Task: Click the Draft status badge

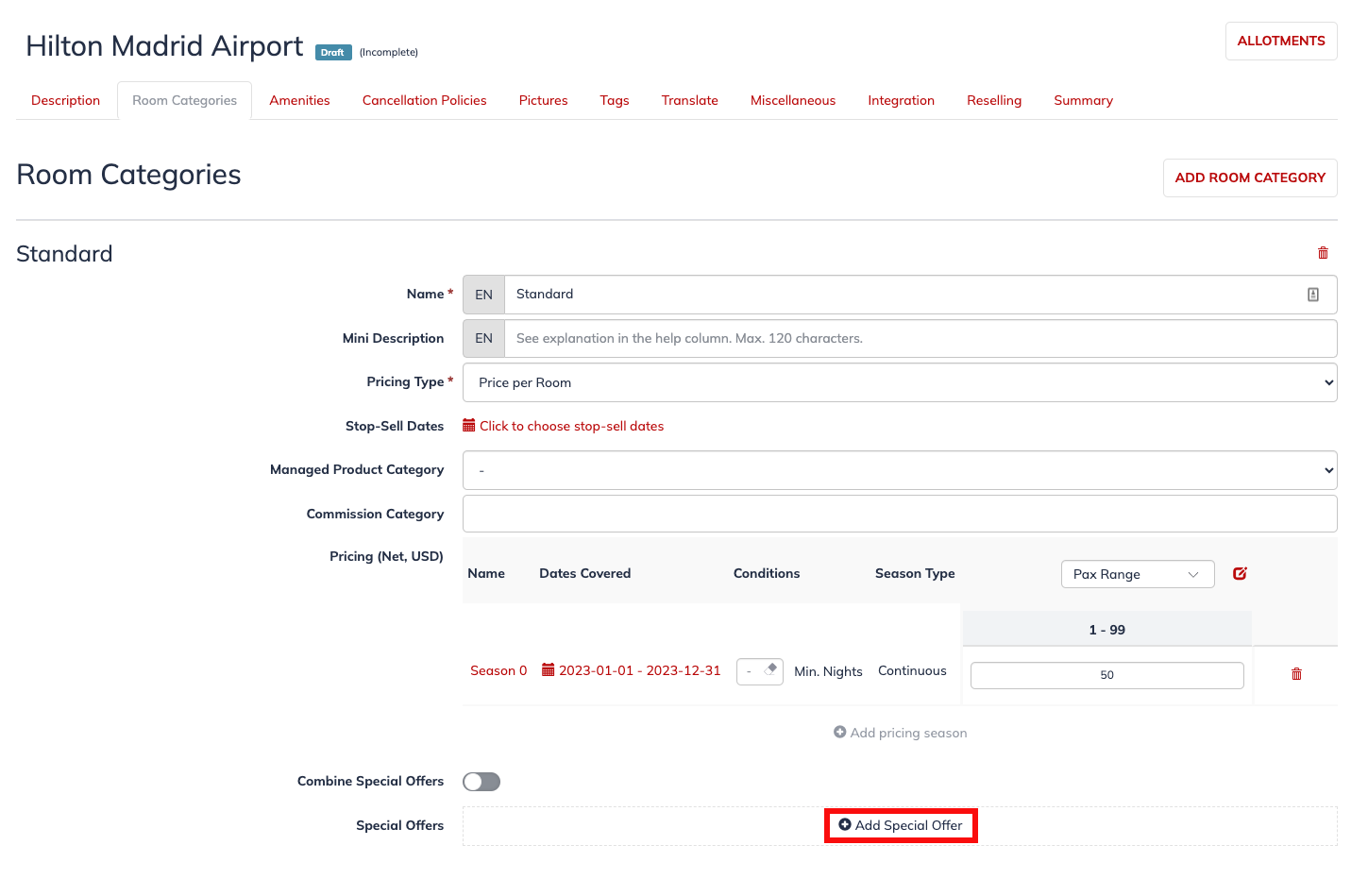Action: pos(332,53)
